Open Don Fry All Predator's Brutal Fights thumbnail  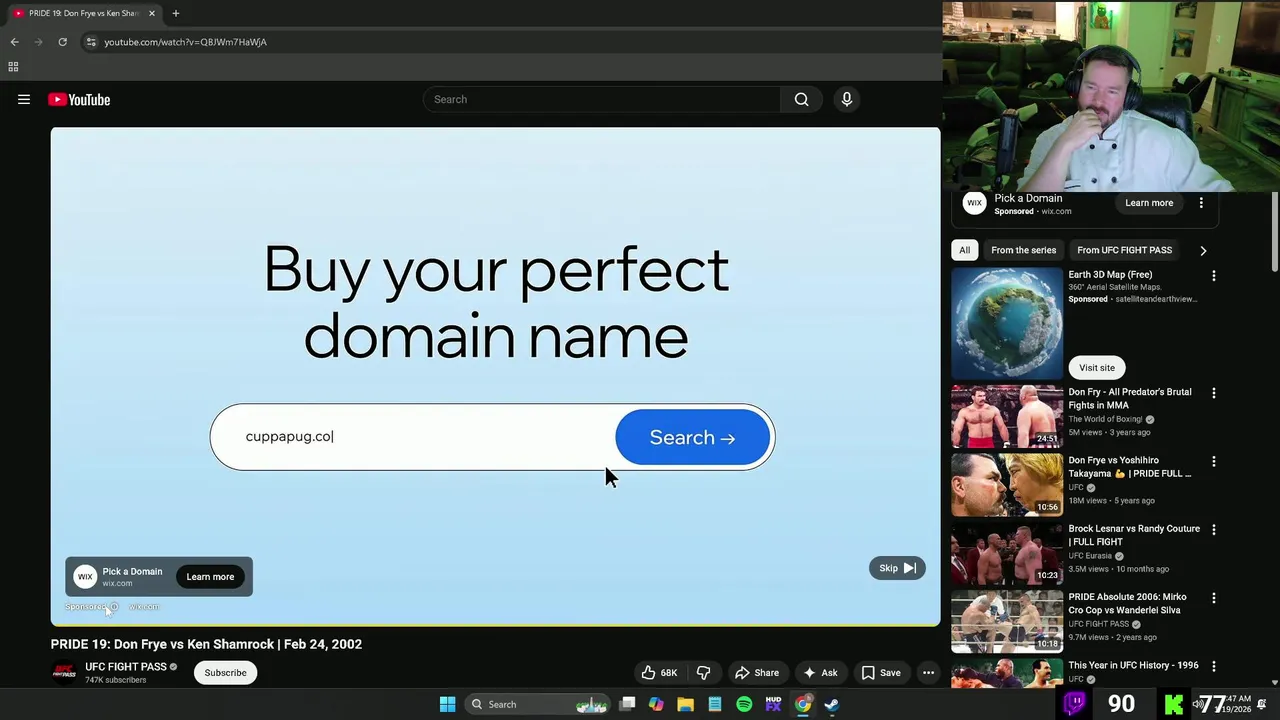click(x=1007, y=417)
